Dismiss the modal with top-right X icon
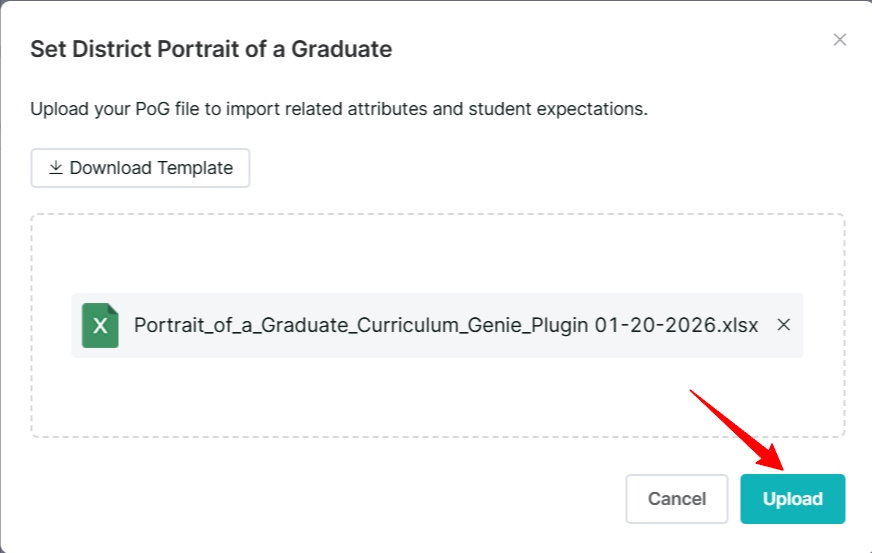 click(x=839, y=40)
